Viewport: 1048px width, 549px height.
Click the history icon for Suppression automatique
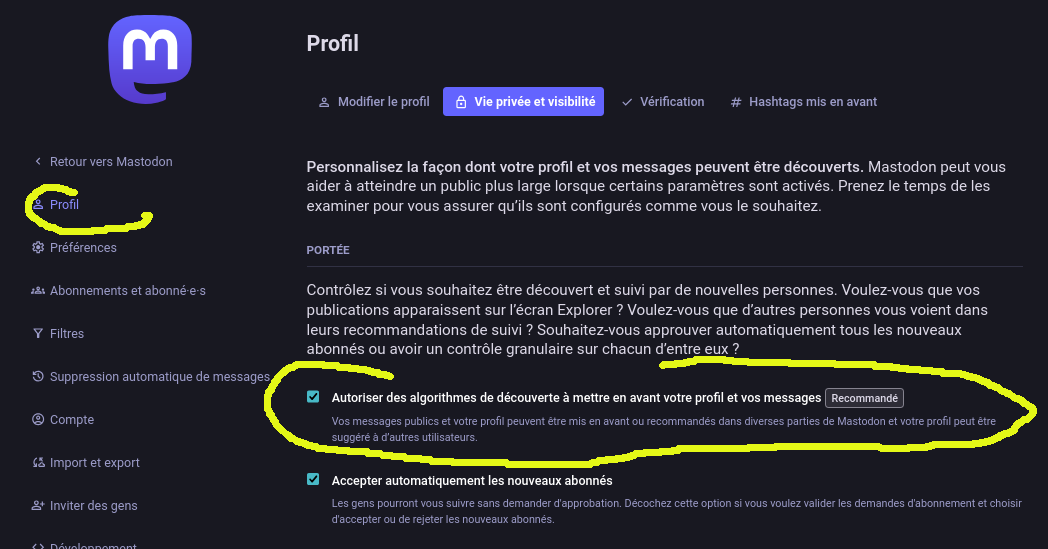tap(38, 376)
